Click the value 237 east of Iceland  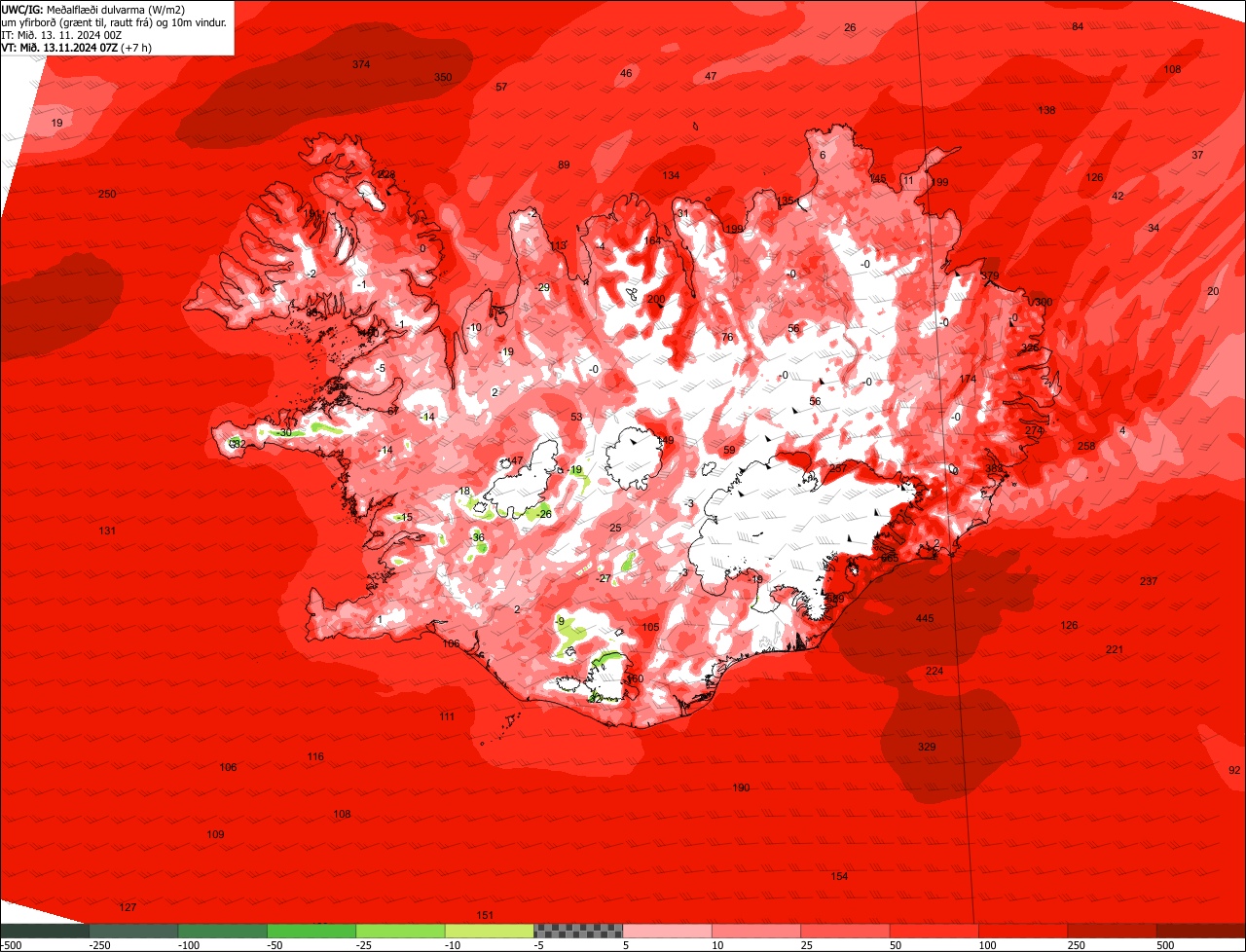(1149, 581)
